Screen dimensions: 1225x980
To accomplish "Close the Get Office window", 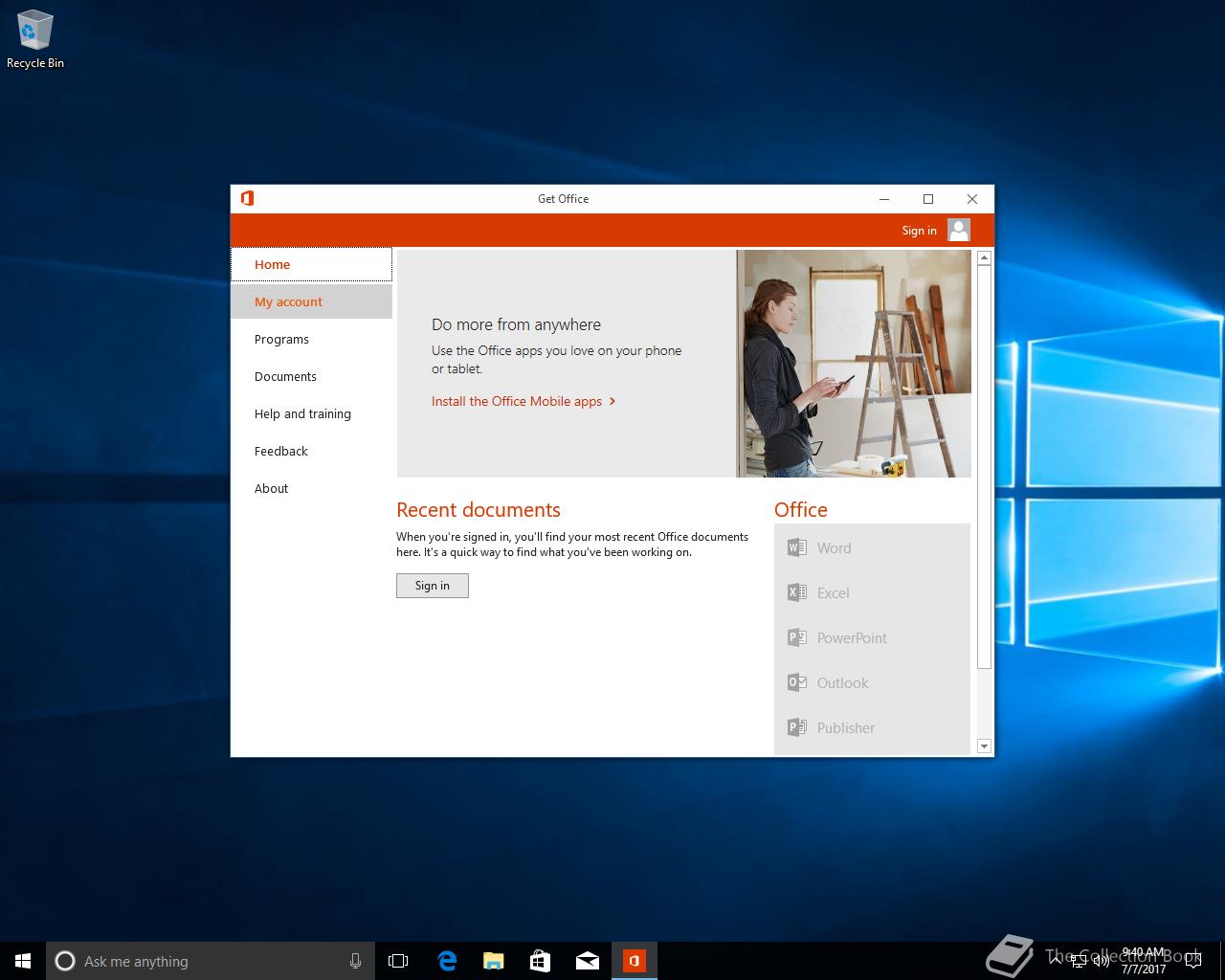I will coord(972,199).
